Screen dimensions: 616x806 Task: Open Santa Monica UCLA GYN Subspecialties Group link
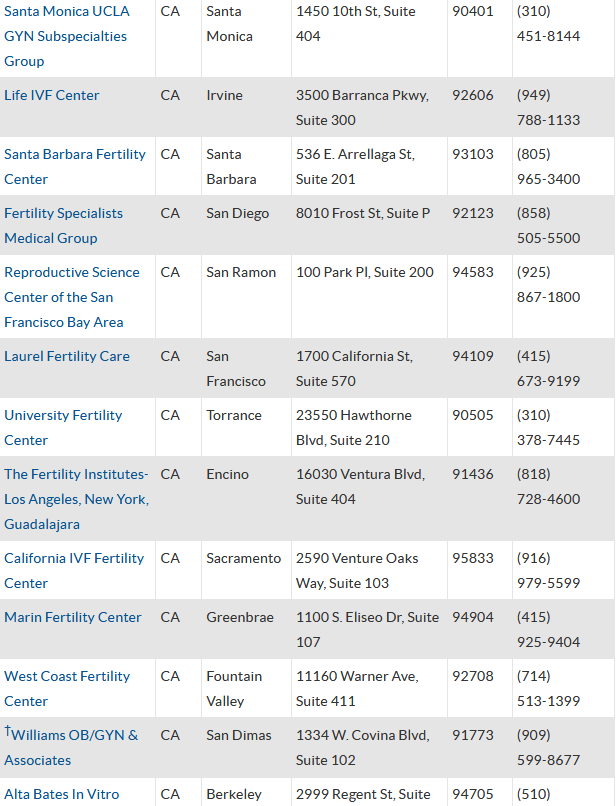click(x=66, y=36)
